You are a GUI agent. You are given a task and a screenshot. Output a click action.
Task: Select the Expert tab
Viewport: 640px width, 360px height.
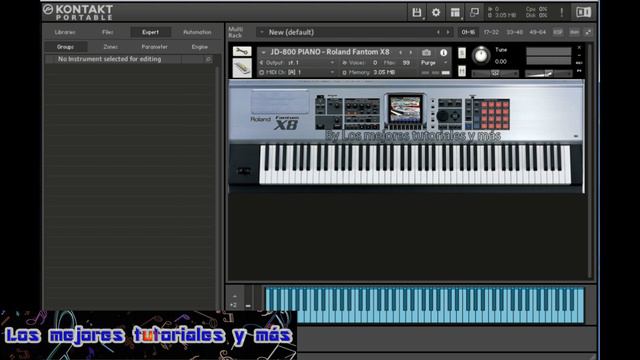click(150, 32)
